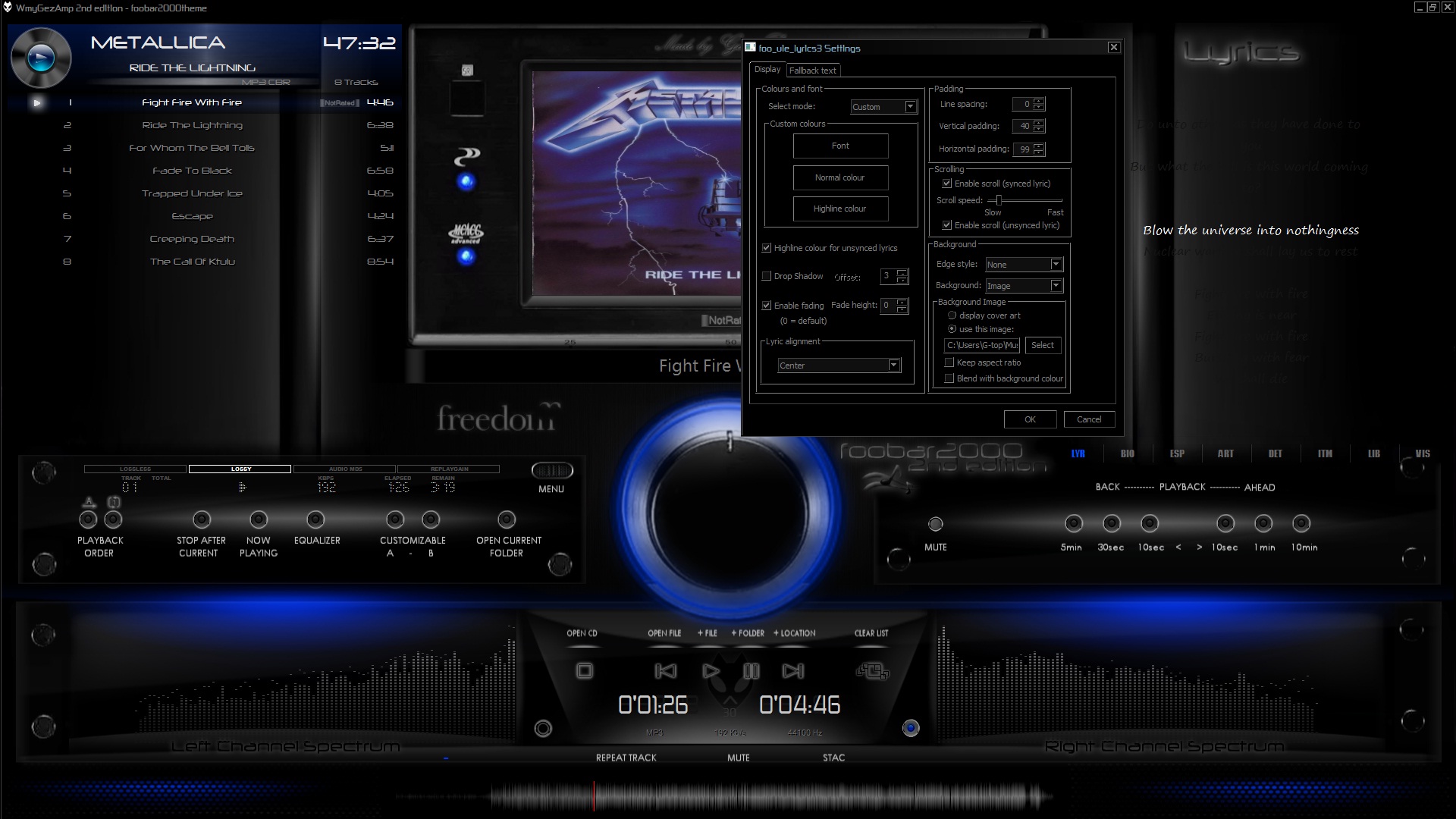Click the Now Playing knob

(259, 519)
